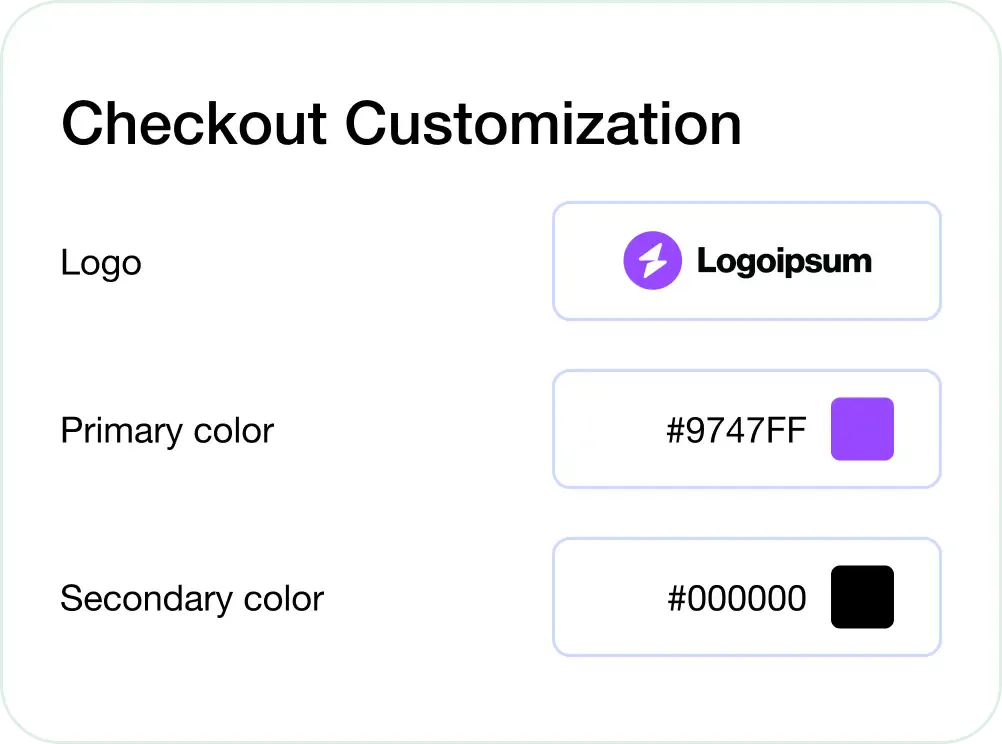
Task: Open the logo selection button
Action: point(746,260)
